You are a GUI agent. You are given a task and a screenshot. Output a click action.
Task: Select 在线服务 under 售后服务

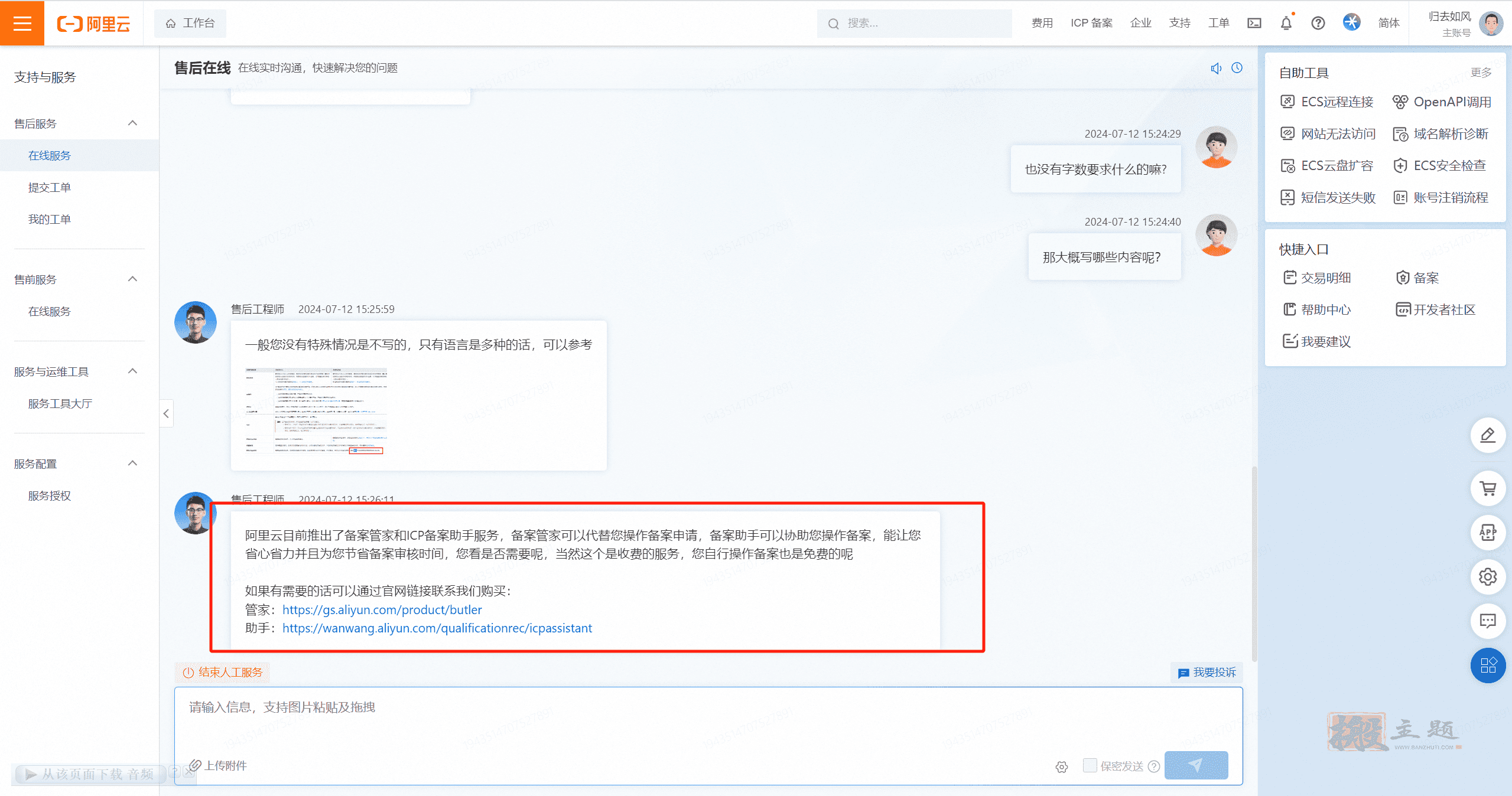(x=79, y=155)
